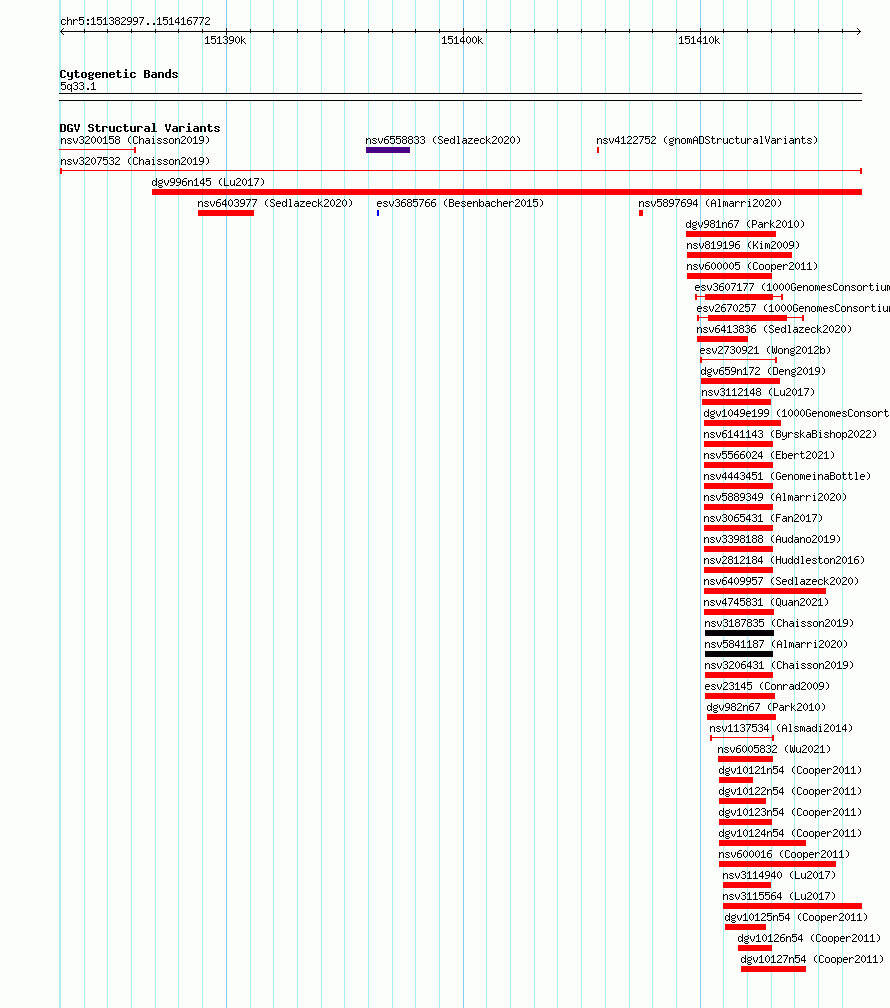Select the DGV Structural Variants track title
The width and height of the screenshot is (890, 1008).
[x=140, y=128]
